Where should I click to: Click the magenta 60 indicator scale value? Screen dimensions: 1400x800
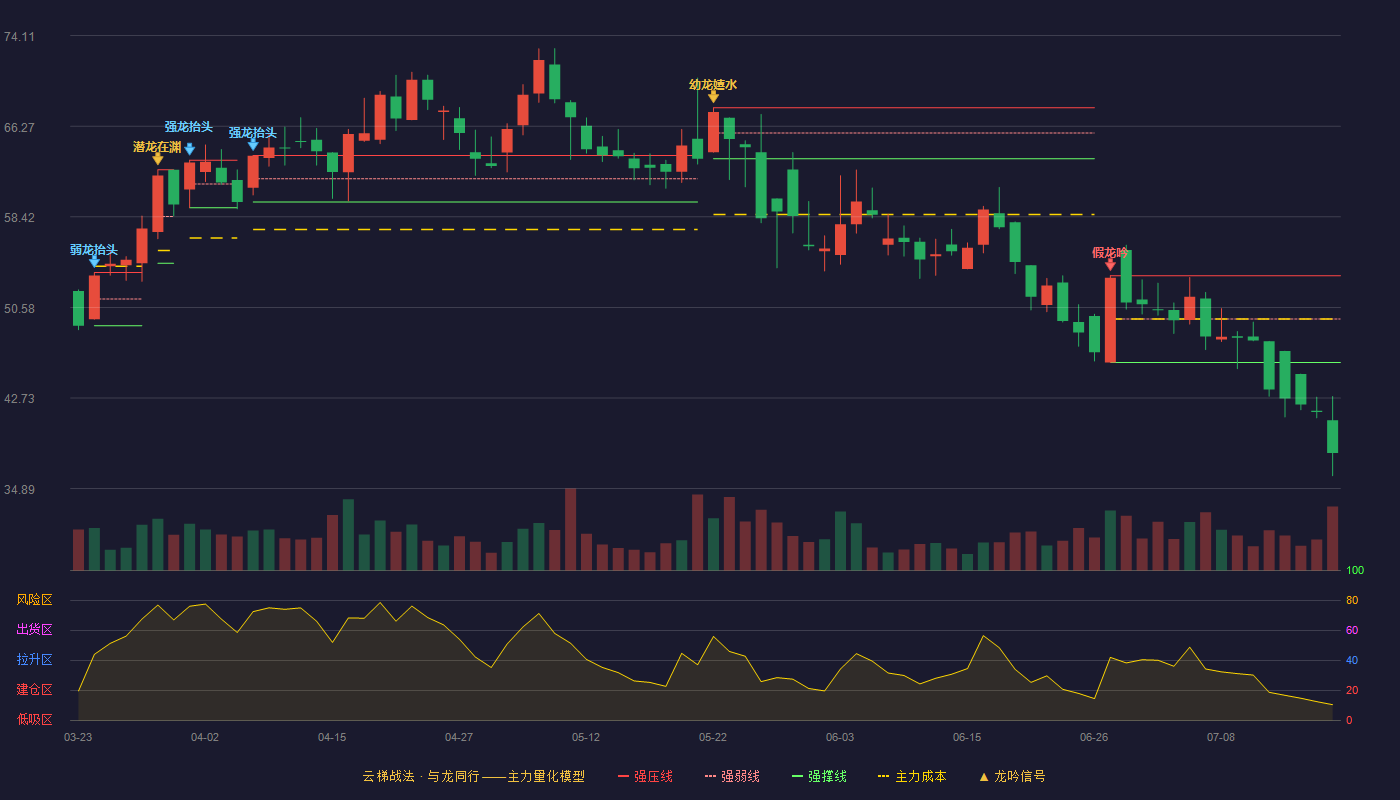tap(1352, 631)
